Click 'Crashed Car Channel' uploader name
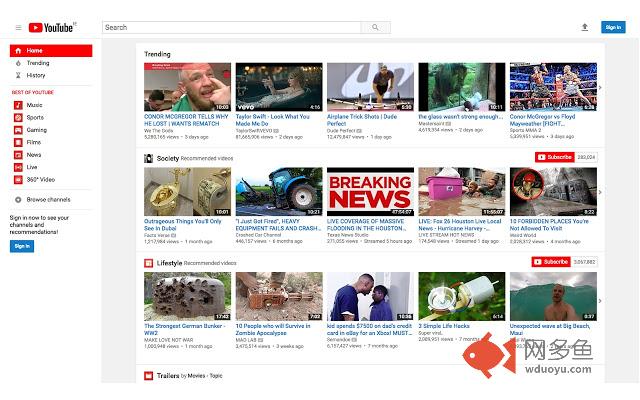This screenshot has height=400, width=640. (258, 235)
